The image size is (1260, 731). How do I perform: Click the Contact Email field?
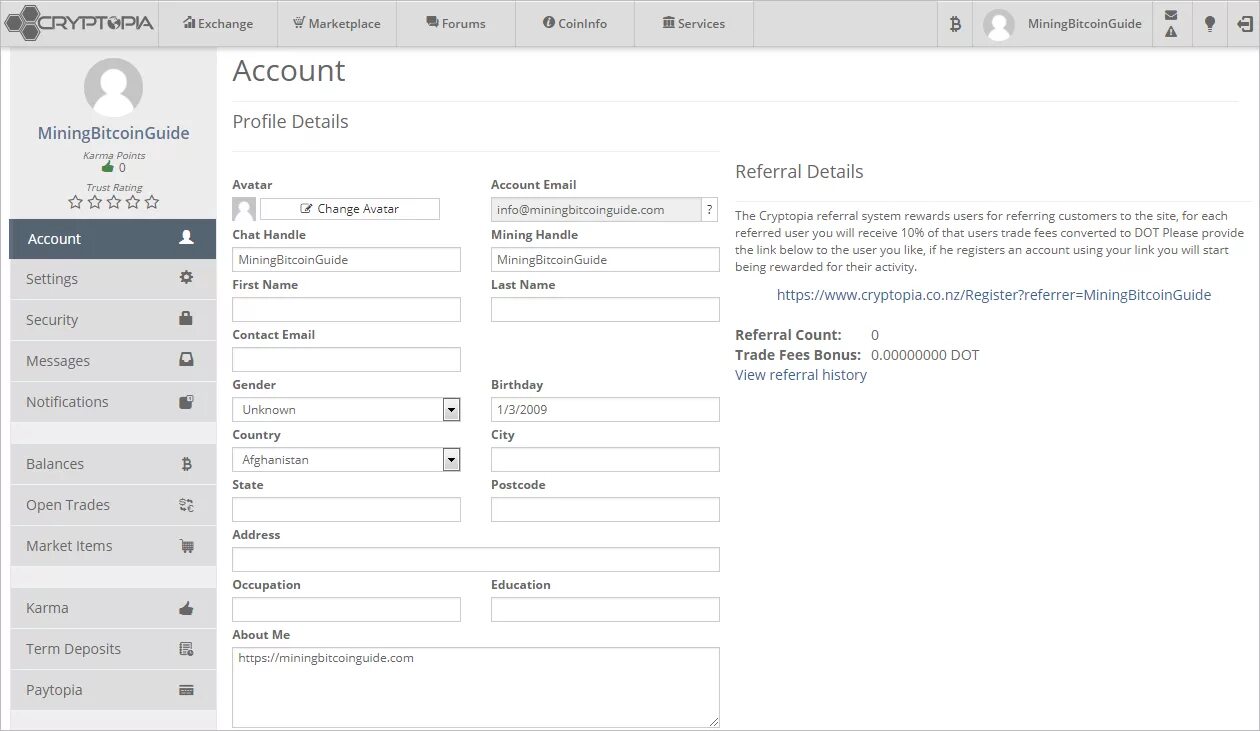(346, 360)
